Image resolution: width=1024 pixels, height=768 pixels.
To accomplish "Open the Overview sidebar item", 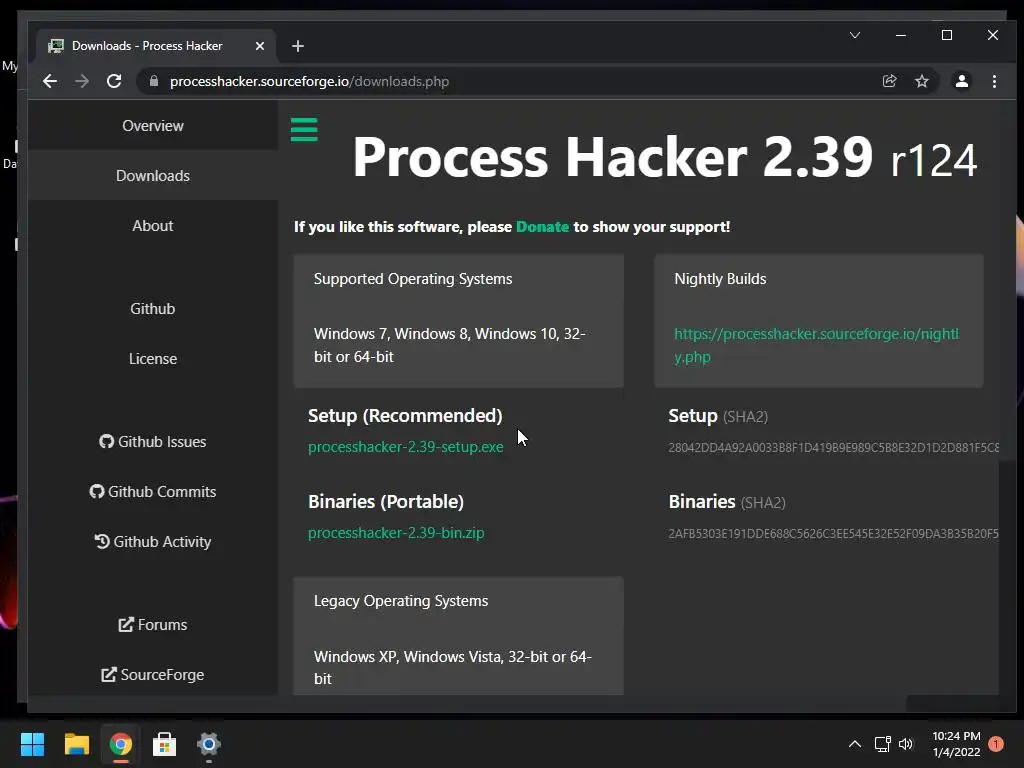I will tap(153, 125).
